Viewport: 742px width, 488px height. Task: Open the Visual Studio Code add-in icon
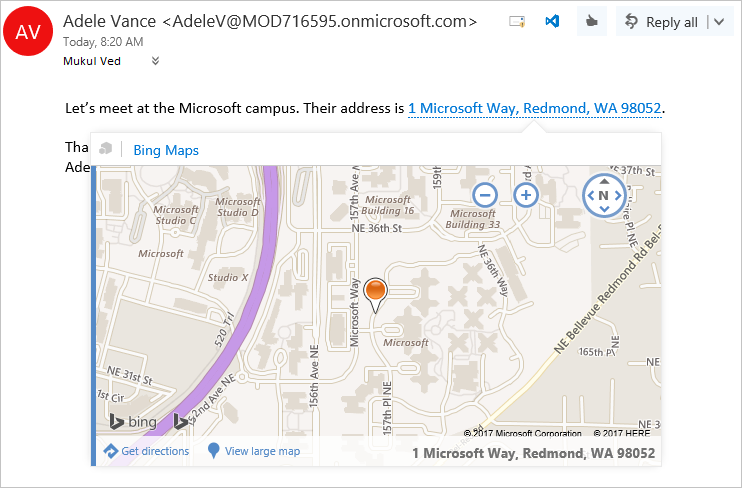point(552,21)
